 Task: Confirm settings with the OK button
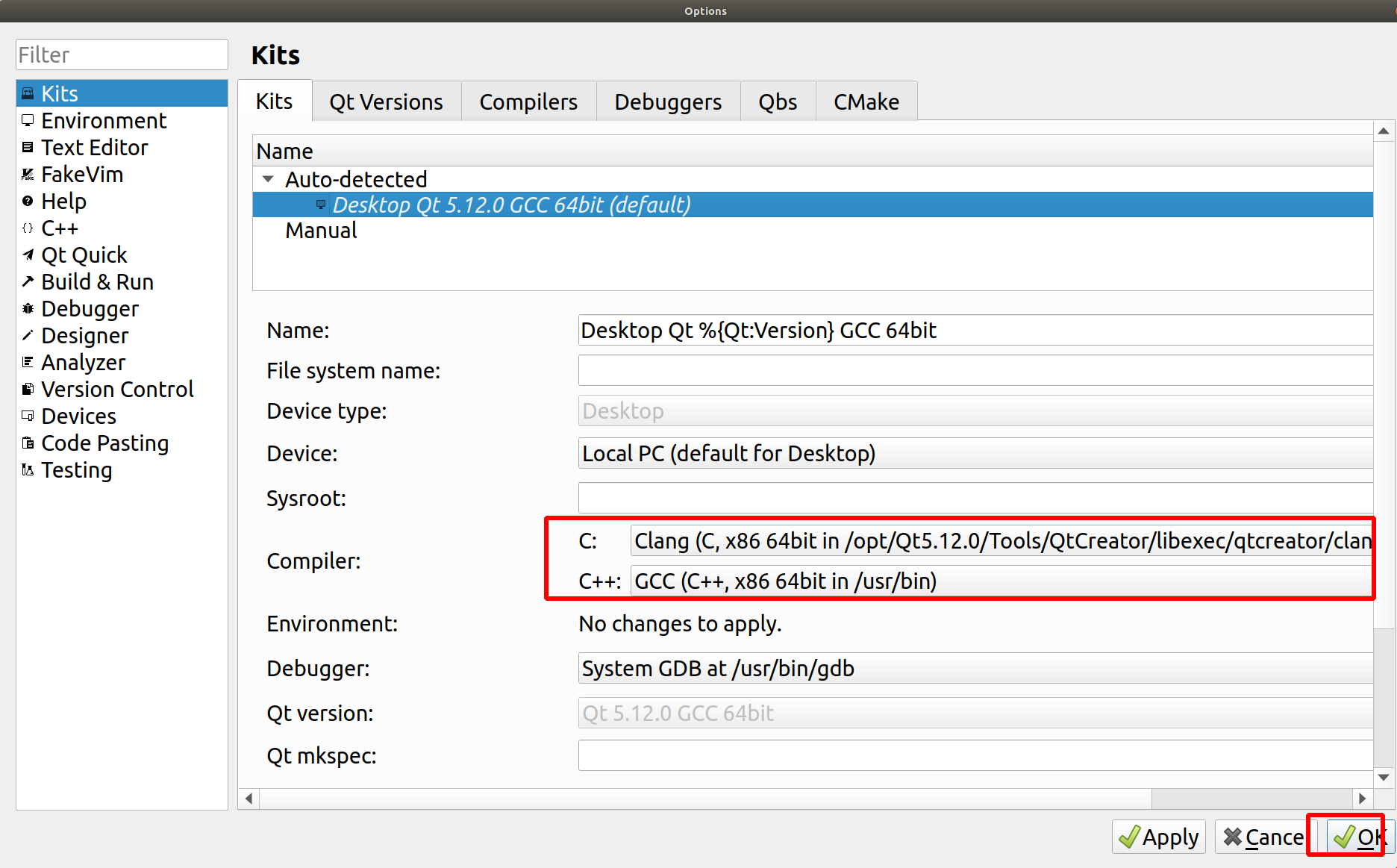pos(1358,837)
